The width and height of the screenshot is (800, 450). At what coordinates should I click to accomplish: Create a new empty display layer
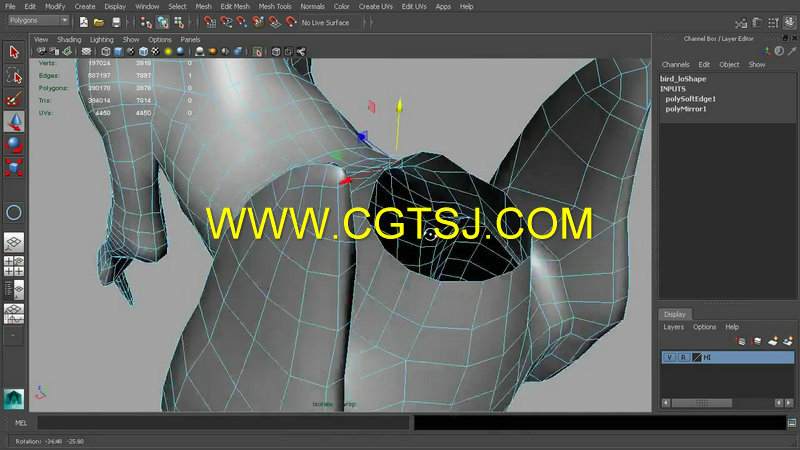click(x=773, y=341)
